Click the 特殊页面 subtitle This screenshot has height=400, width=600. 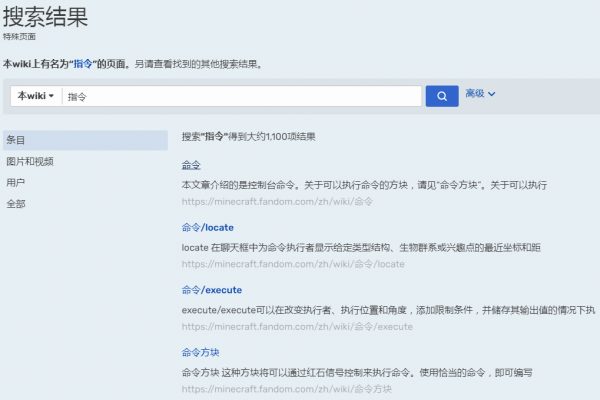click(x=19, y=37)
